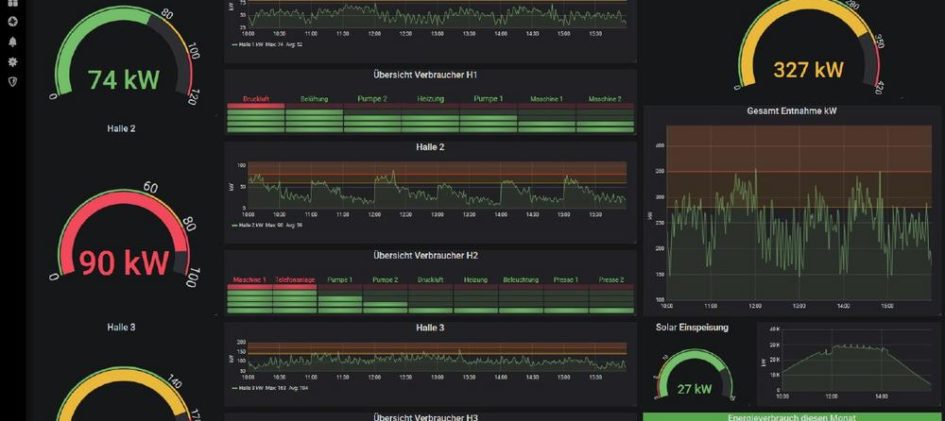This screenshot has height=421, width=945.
Task: Select the Presse 2 bar gauge column
Action: 612,295
